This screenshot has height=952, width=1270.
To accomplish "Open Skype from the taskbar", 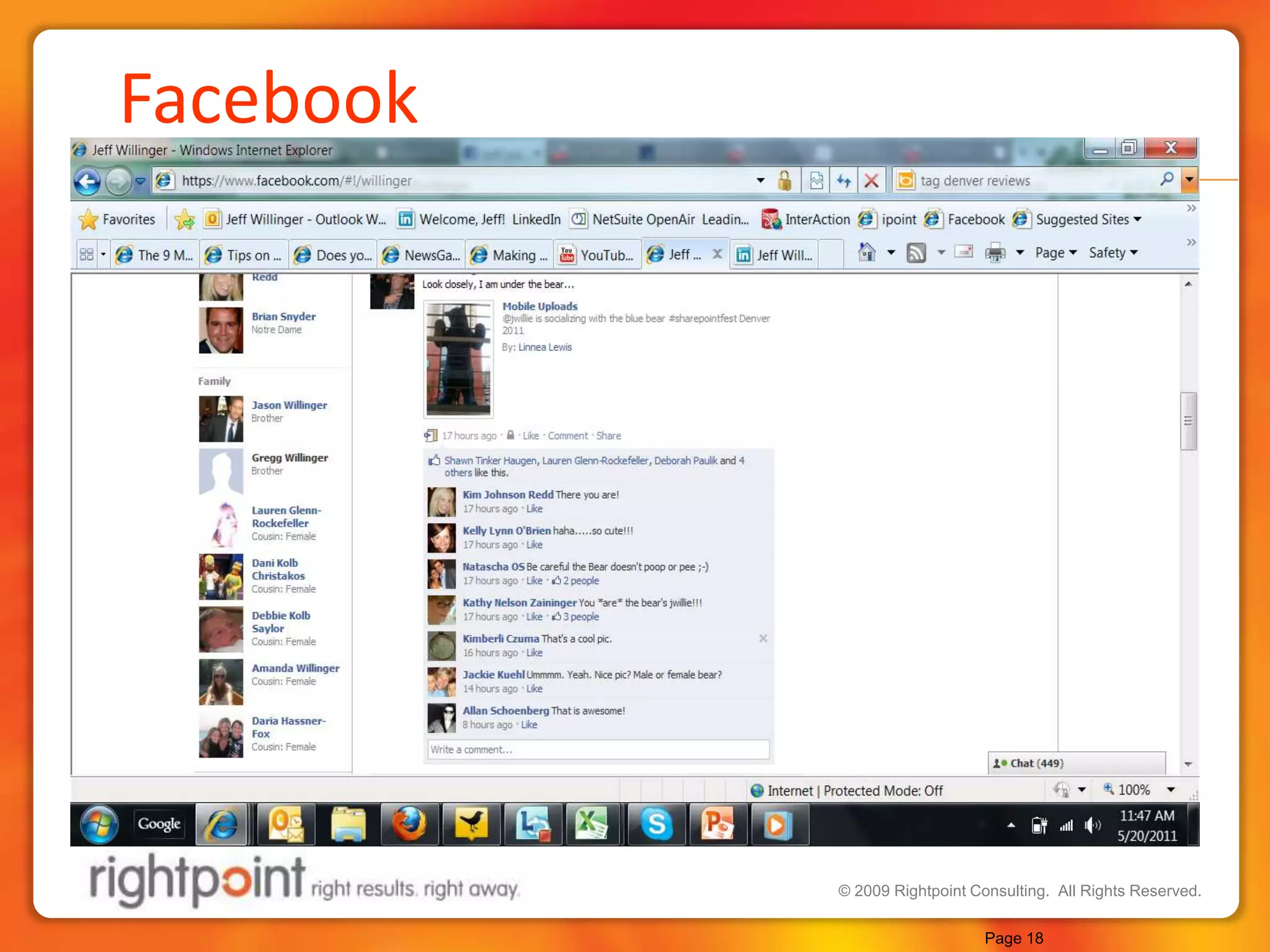I will [656, 825].
